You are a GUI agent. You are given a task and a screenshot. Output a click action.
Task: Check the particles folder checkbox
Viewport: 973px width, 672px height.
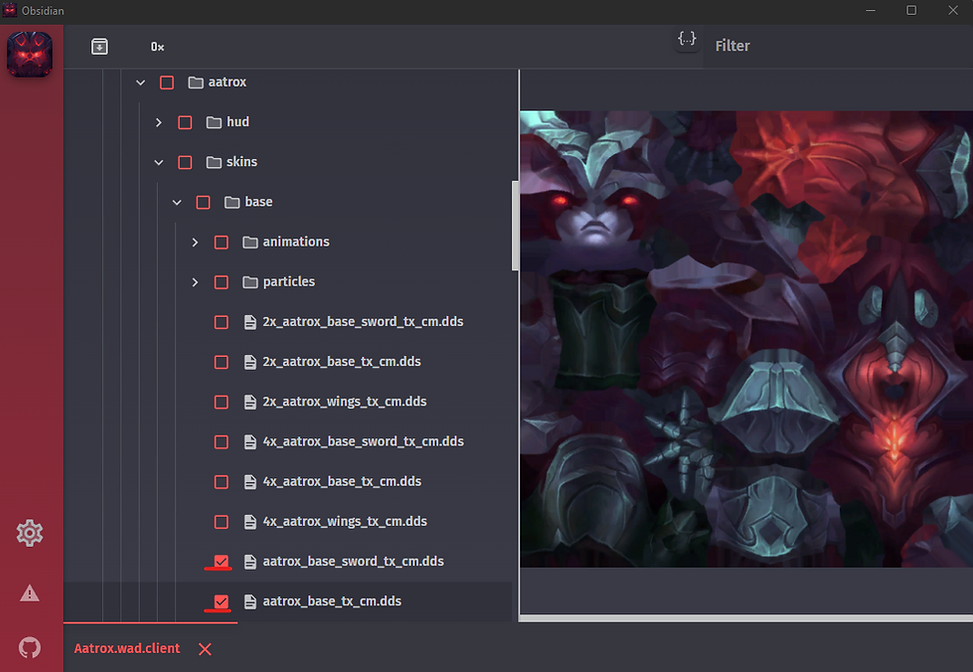pyautogui.click(x=221, y=282)
